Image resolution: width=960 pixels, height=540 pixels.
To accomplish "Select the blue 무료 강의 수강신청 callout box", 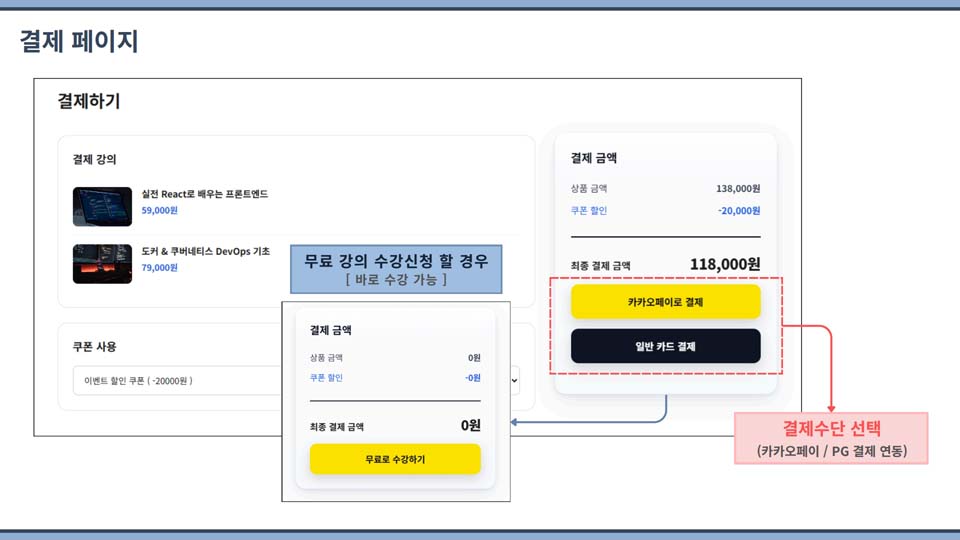I will (x=396, y=269).
